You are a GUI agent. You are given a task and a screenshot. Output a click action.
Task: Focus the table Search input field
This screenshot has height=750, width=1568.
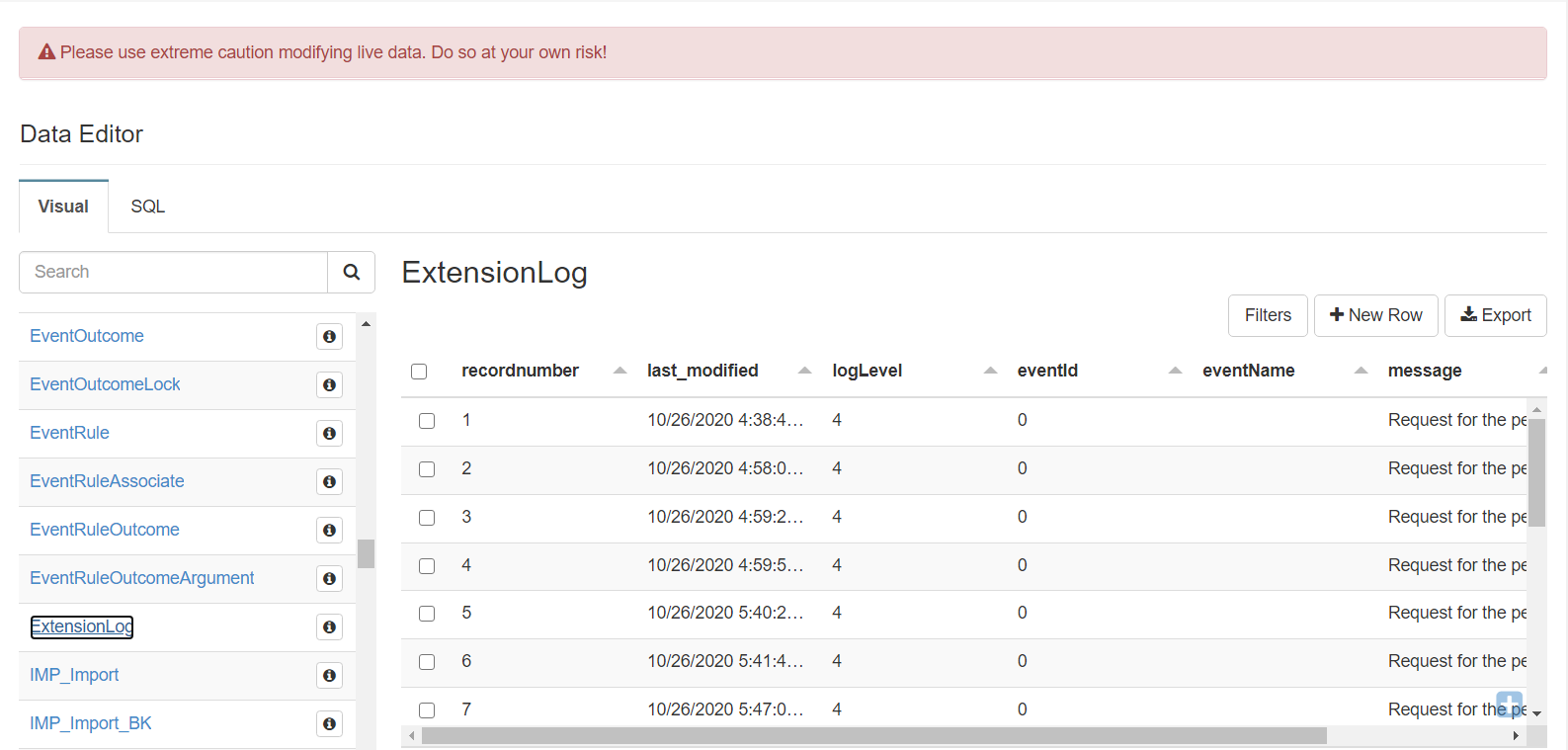(174, 272)
